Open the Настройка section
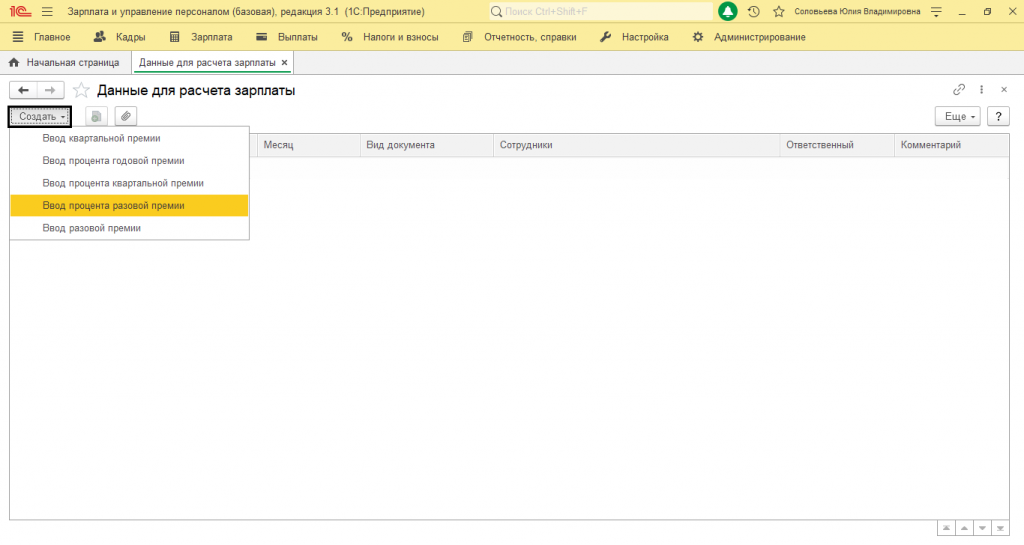 tap(634, 37)
